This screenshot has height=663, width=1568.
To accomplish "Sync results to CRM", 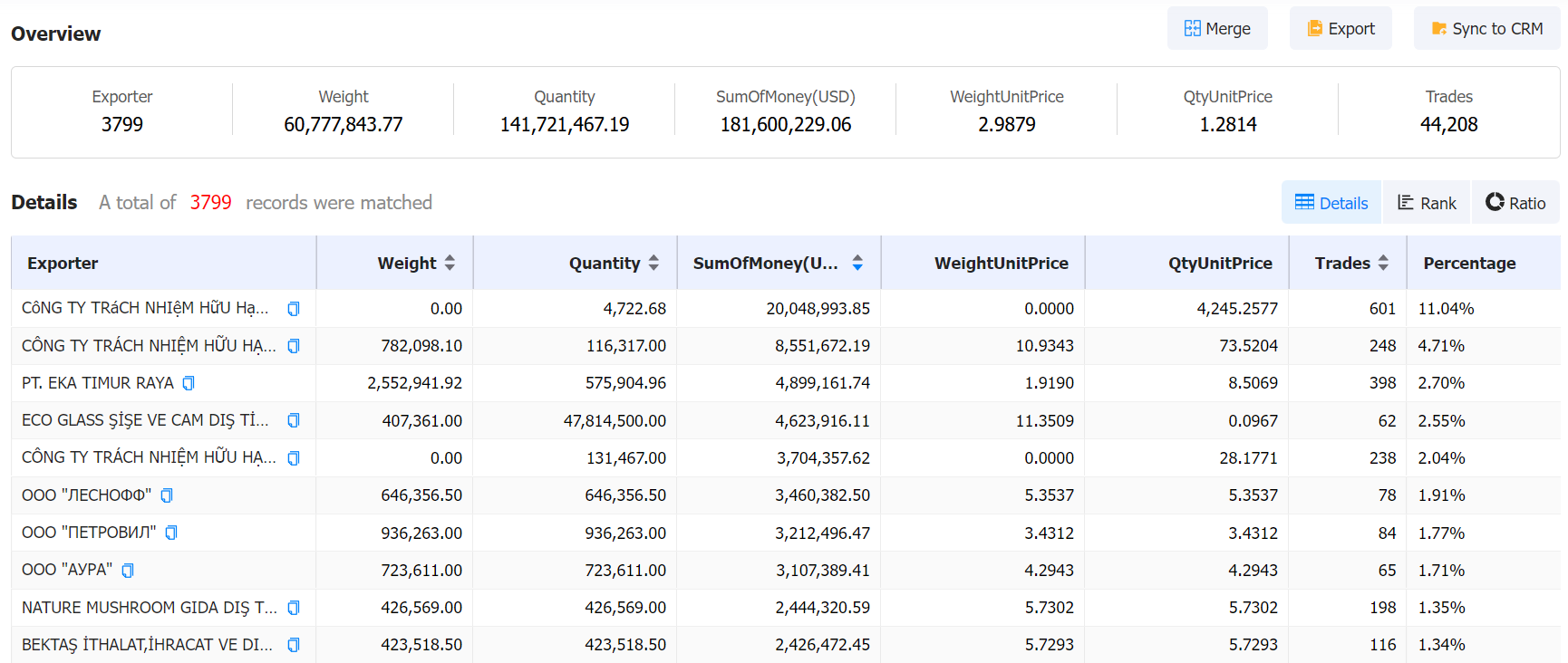I will click(1486, 28).
